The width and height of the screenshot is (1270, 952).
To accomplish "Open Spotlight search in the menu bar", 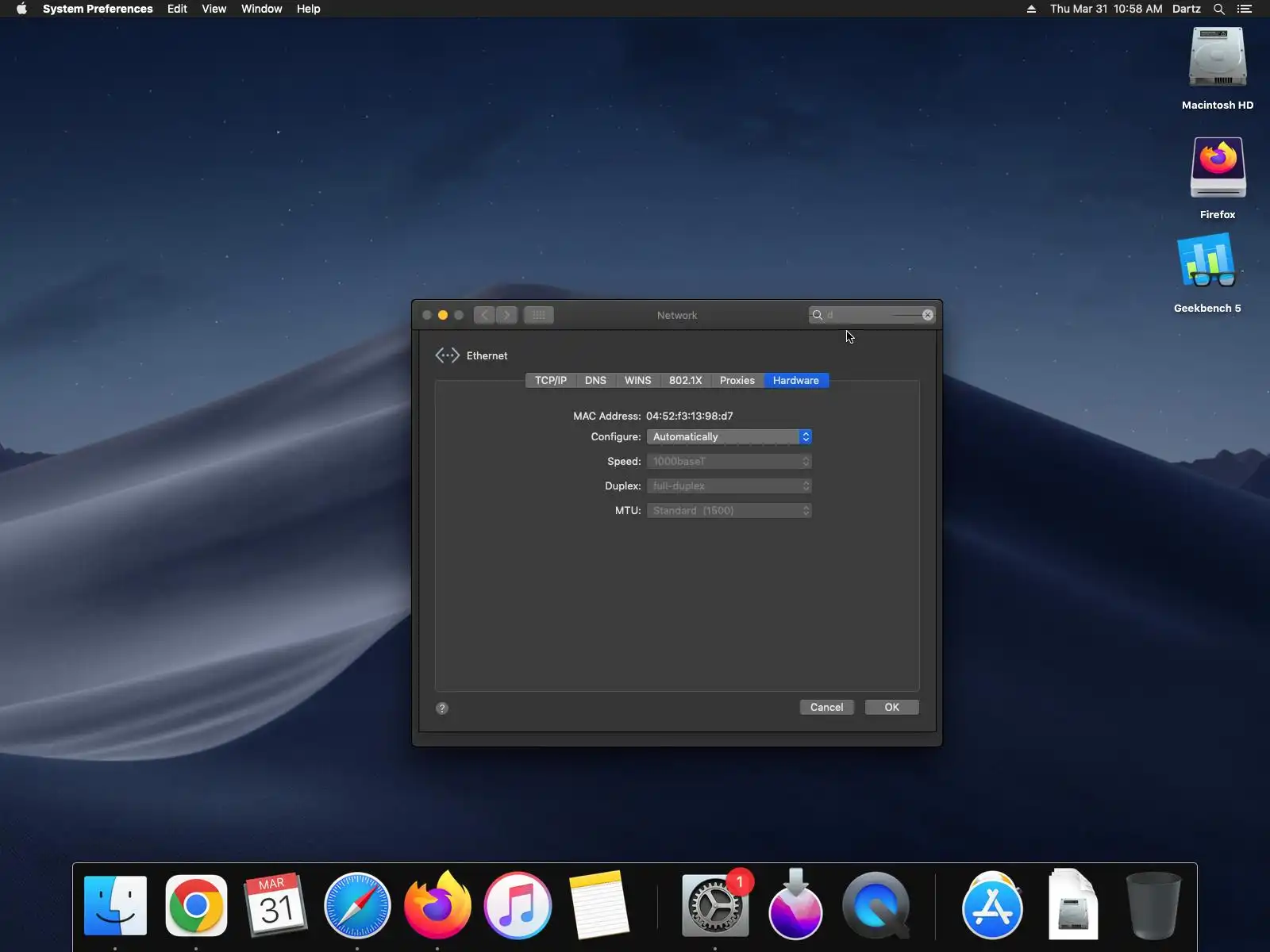I will pos(1219,9).
